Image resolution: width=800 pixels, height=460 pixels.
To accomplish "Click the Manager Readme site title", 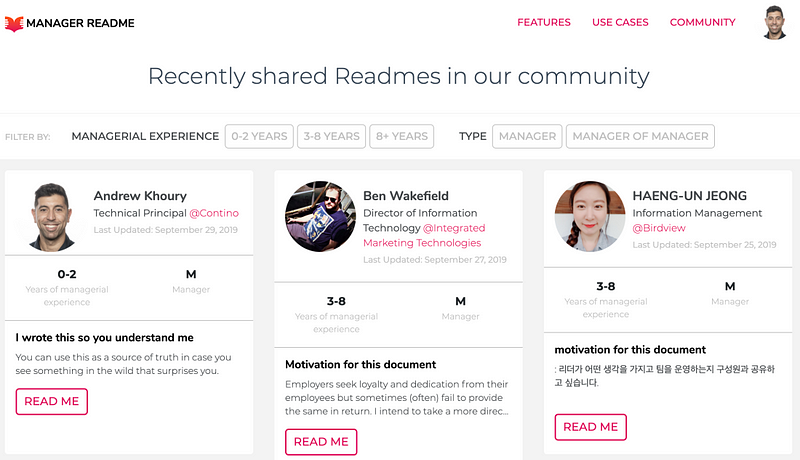I will (80, 23).
